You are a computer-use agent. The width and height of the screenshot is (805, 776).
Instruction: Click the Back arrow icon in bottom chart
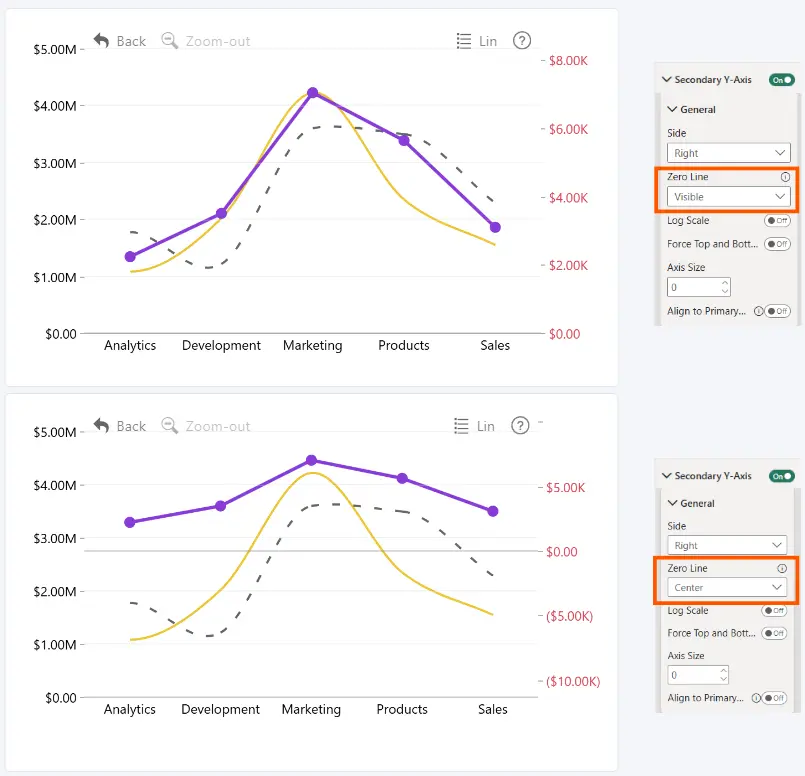pyautogui.click(x=101, y=425)
